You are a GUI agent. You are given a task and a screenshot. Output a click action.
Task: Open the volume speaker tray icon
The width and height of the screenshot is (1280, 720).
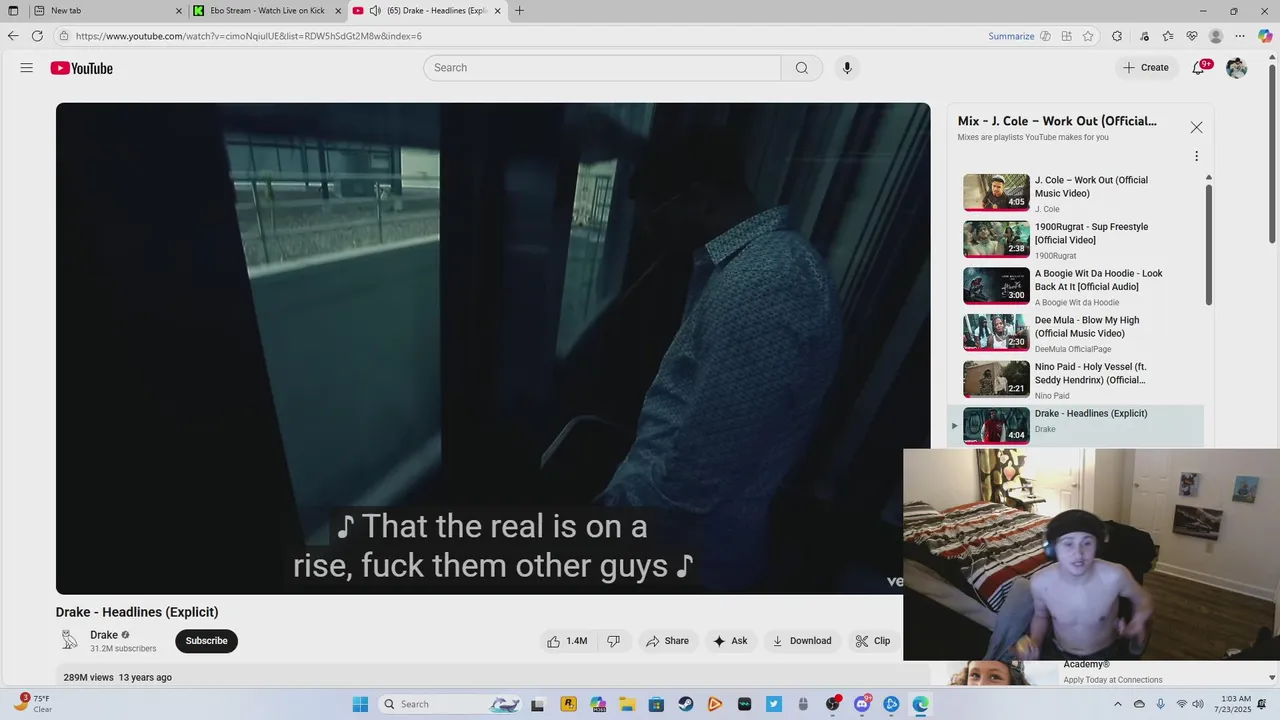pyautogui.click(x=1199, y=704)
